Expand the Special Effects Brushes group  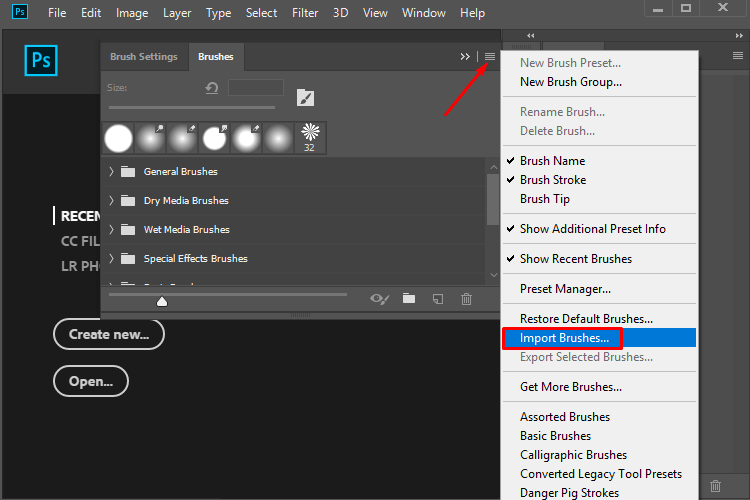point(111,258)
